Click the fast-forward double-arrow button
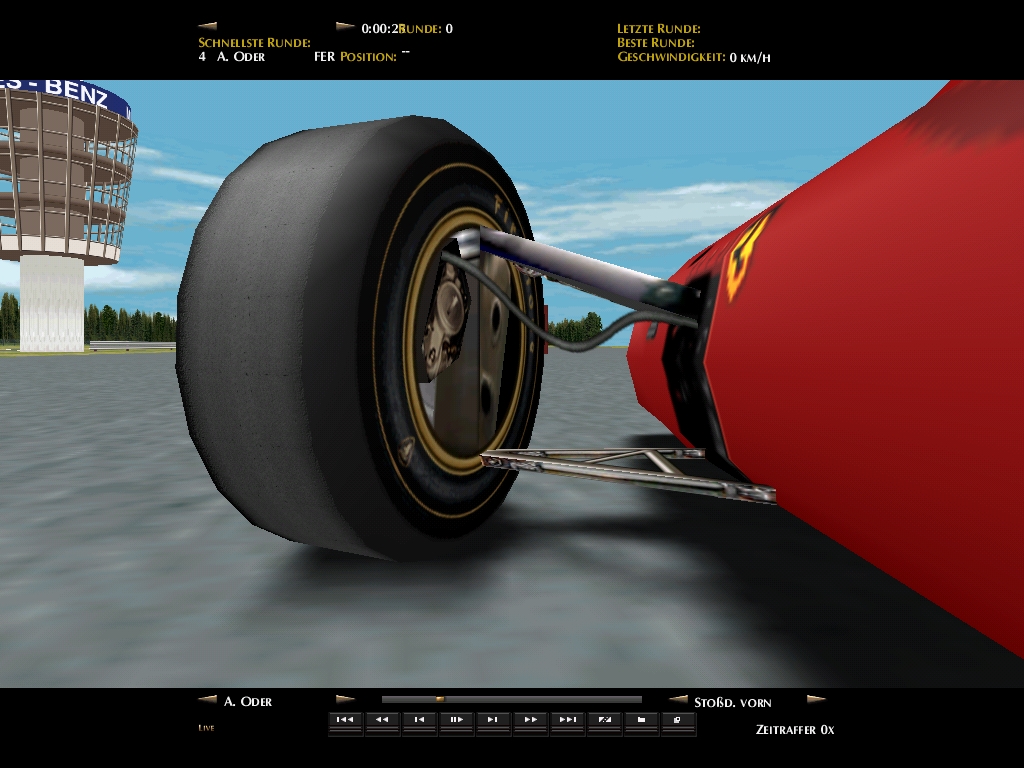Image resolution: width=1024 pixels, height=768 pixels. (x=530, y=720)
